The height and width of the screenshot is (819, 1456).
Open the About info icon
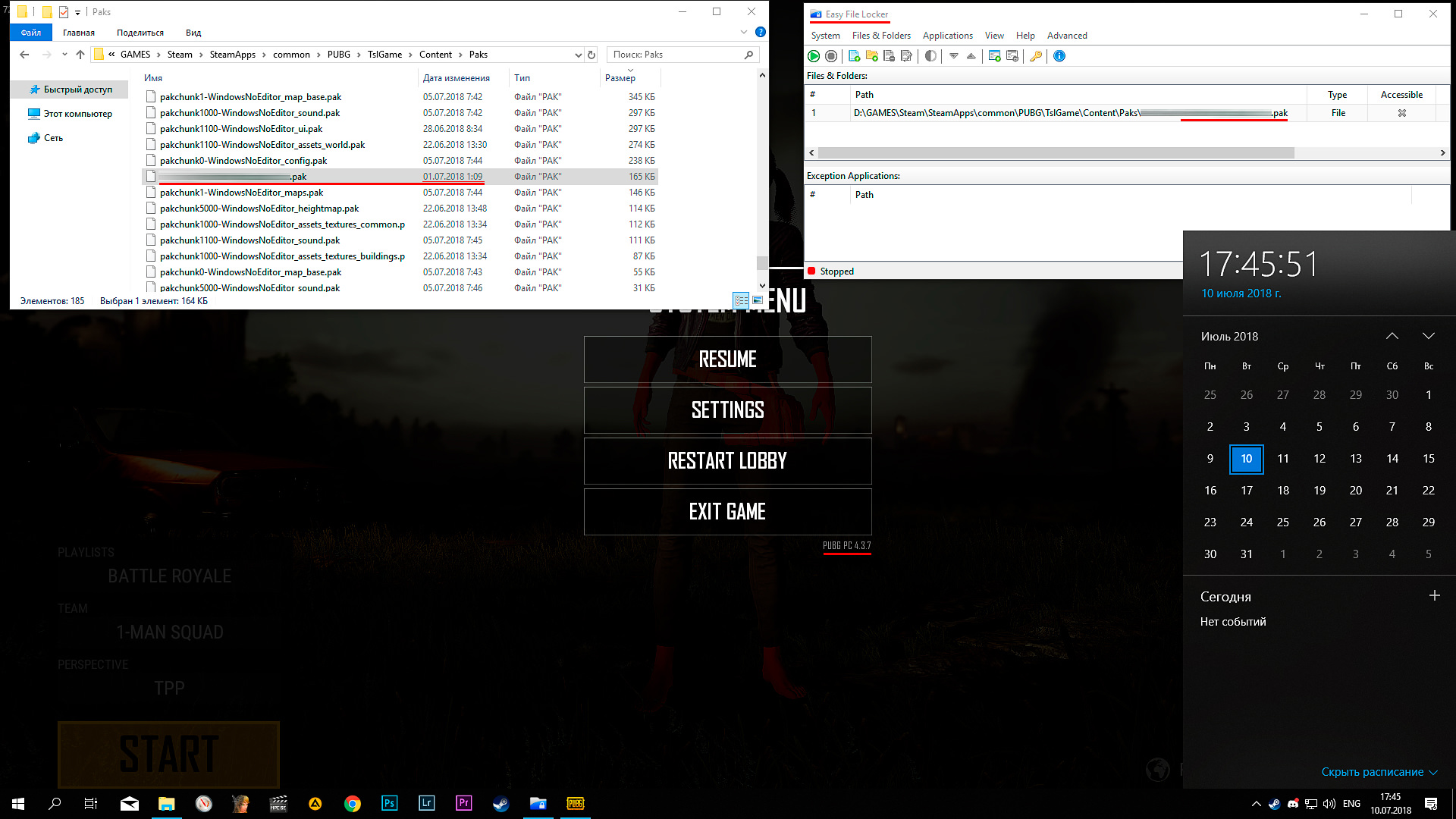pos(1059,56)
